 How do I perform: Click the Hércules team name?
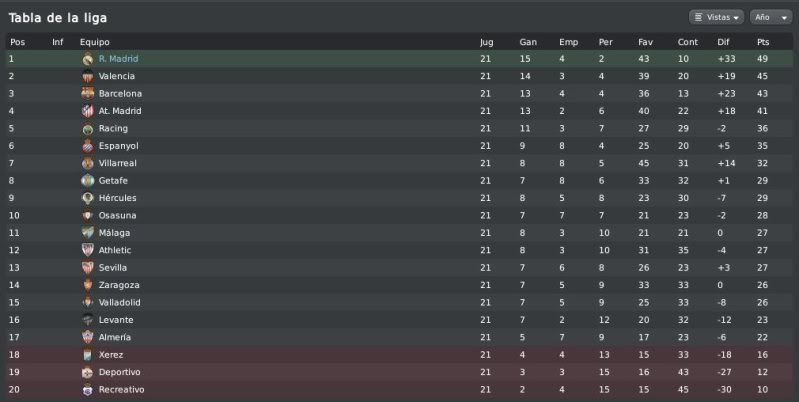pos(118,198)
